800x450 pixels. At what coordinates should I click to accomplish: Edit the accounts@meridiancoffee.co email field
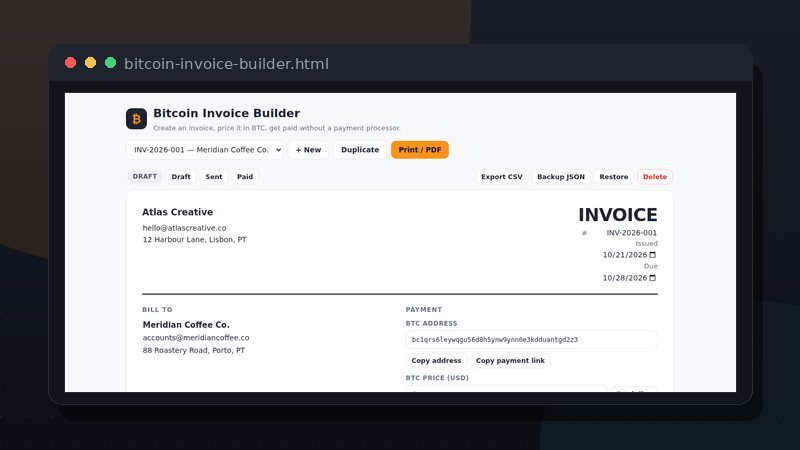(196, 338)
